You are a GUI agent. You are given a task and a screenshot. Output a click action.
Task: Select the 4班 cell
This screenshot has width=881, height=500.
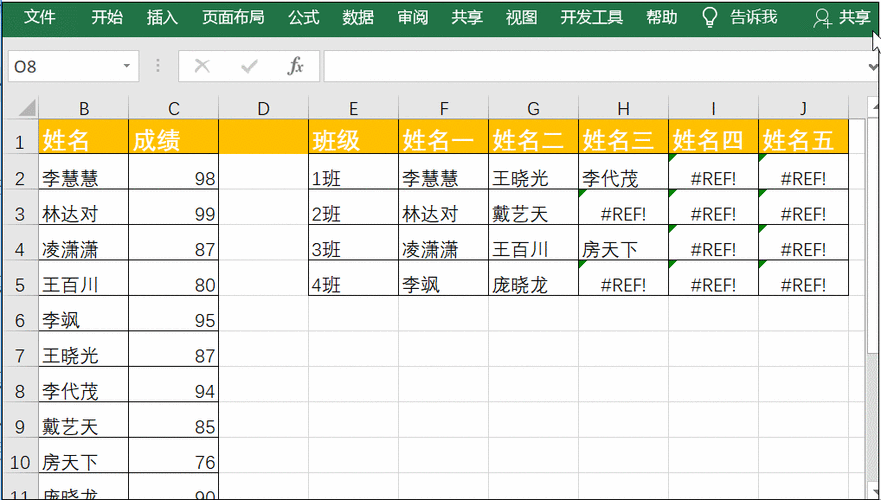point(353,278)
